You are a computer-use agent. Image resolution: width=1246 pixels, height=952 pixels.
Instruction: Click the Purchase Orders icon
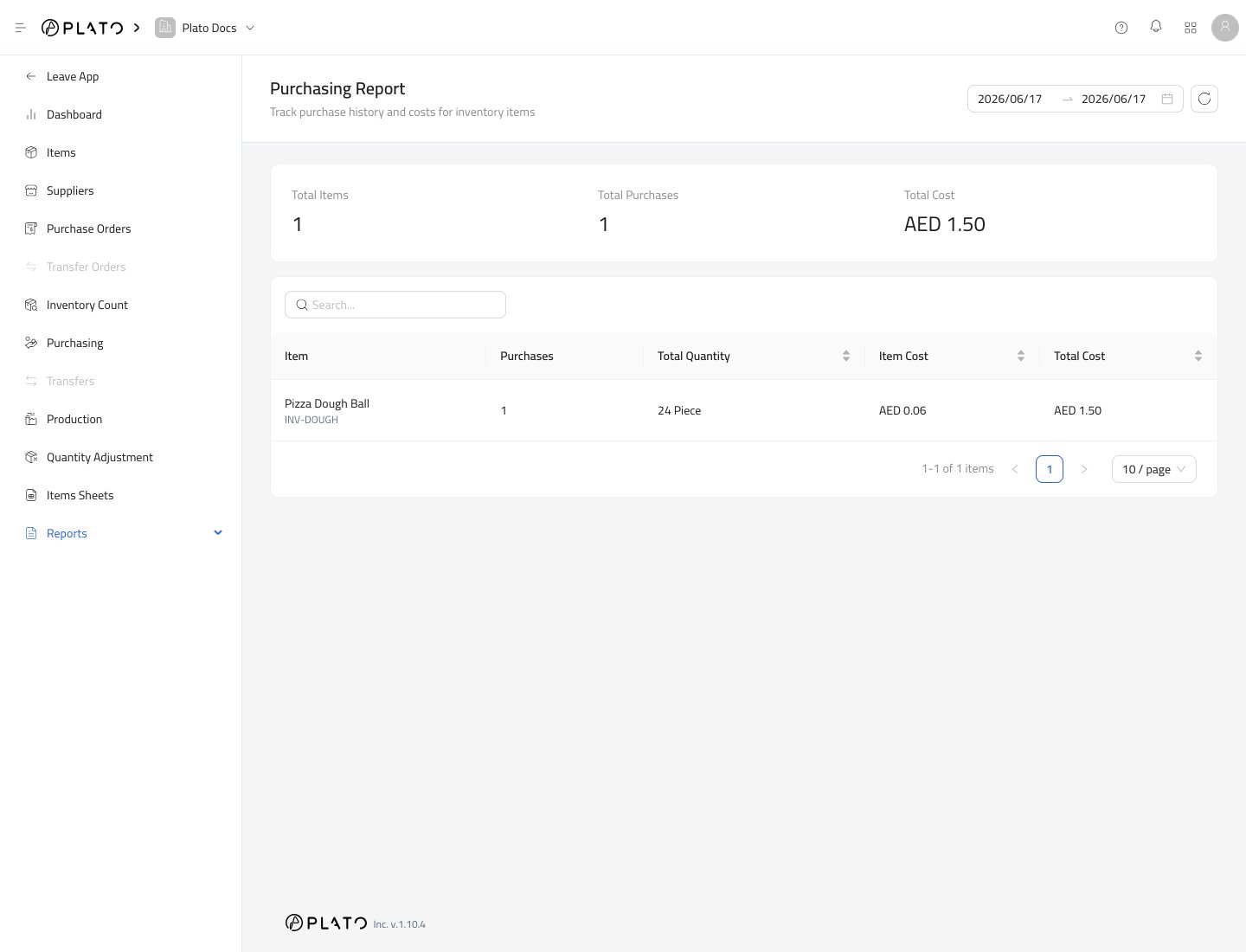(31, 228)
